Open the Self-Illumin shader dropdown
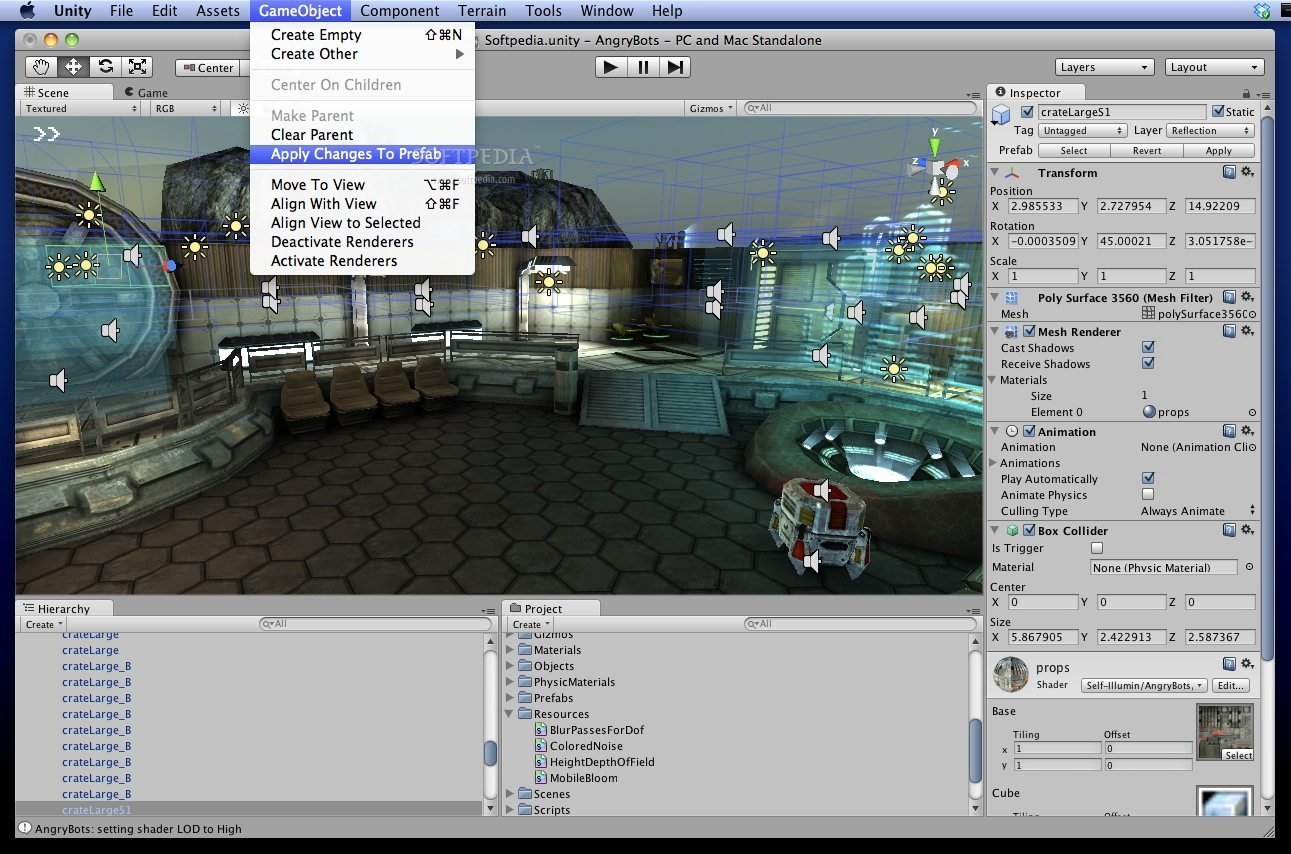 click(1143, 686)
